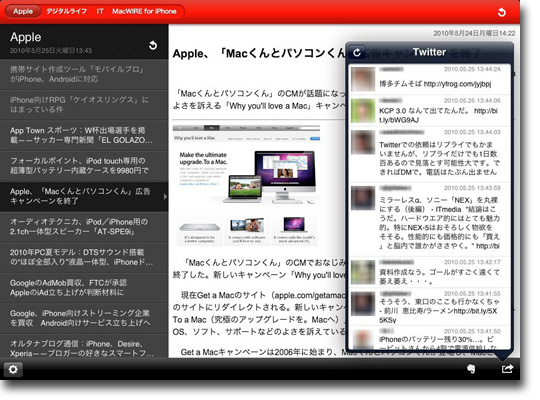Tap avatar of KCP 3.0 tweet
540x400 pixels.
363,111
